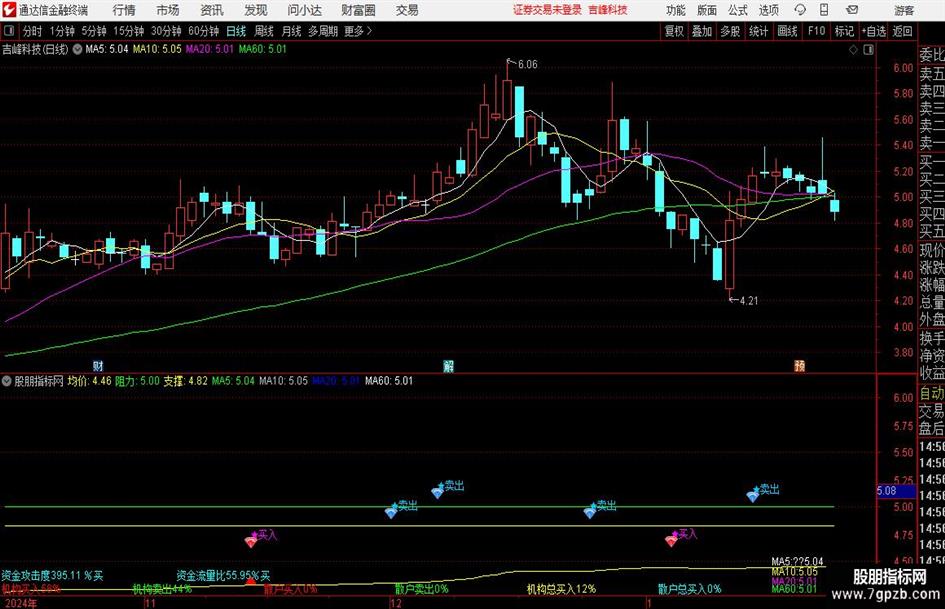Open settings gear beside 吉峰科技(日线)
Image resolution: width=945 pixels, height=609 pixels.
[x=77, y=49]
